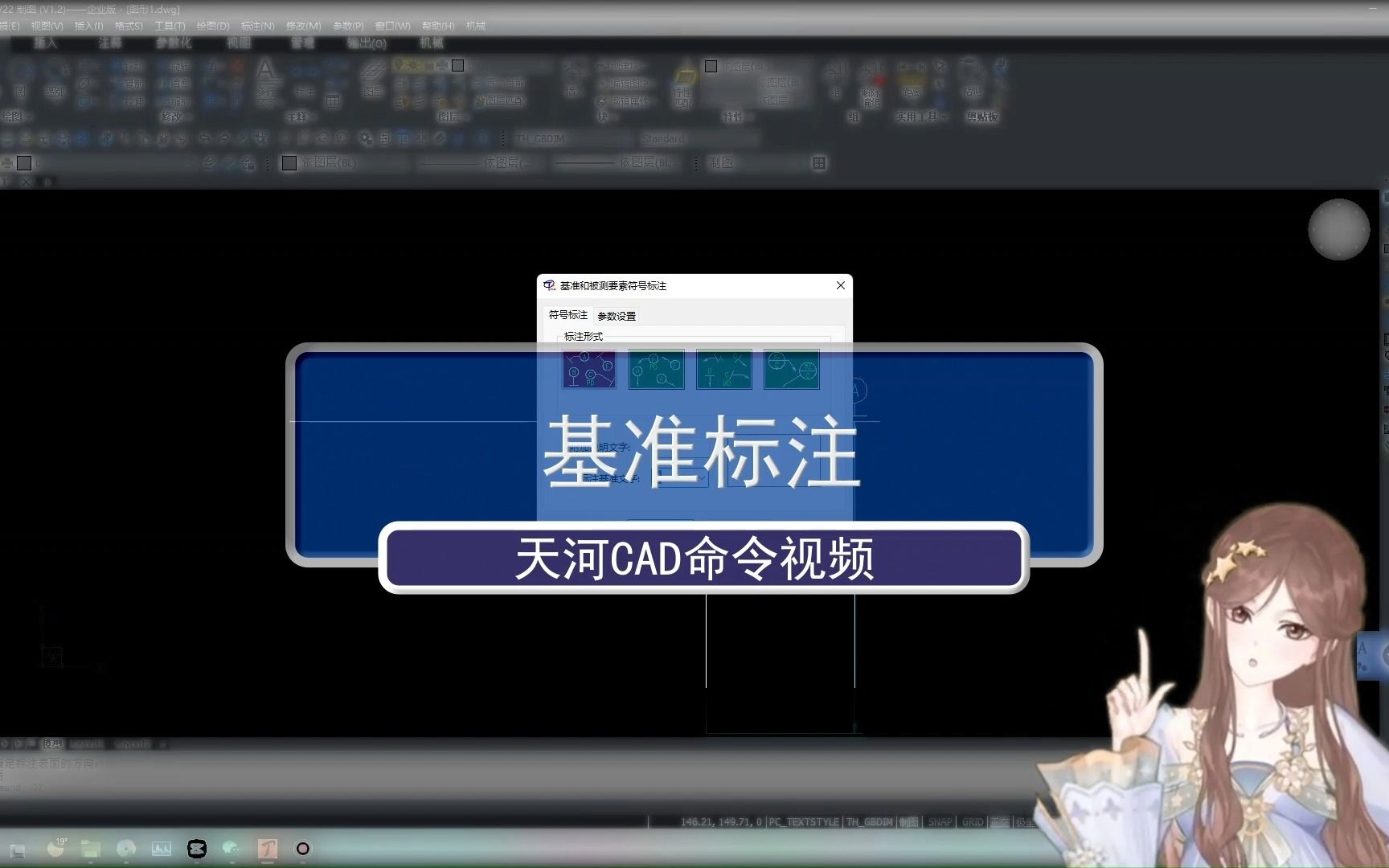1389x868 pixels.
Task: Click the table icon in 注释 panel
Action: click(x=333, y=101)
